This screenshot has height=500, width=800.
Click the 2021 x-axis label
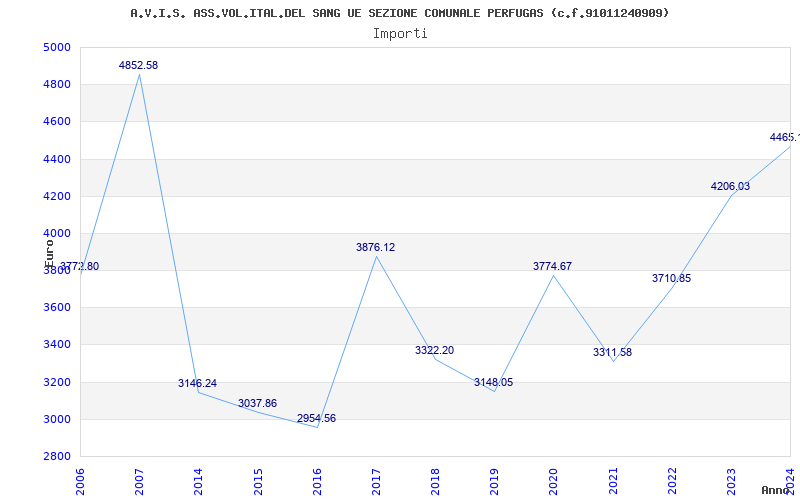point(613,482)
